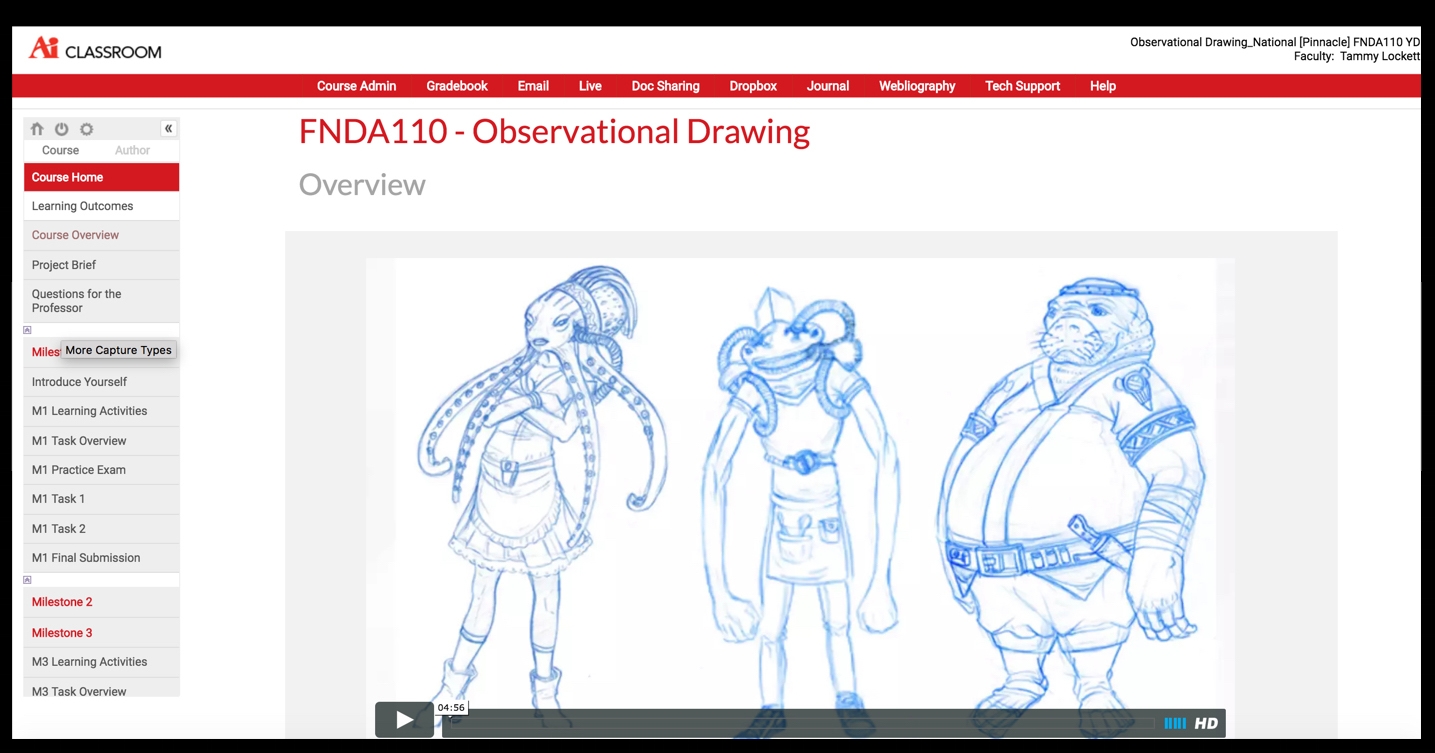Open M1 Learning Activities

pyautogui.click(x=101, y=411)
